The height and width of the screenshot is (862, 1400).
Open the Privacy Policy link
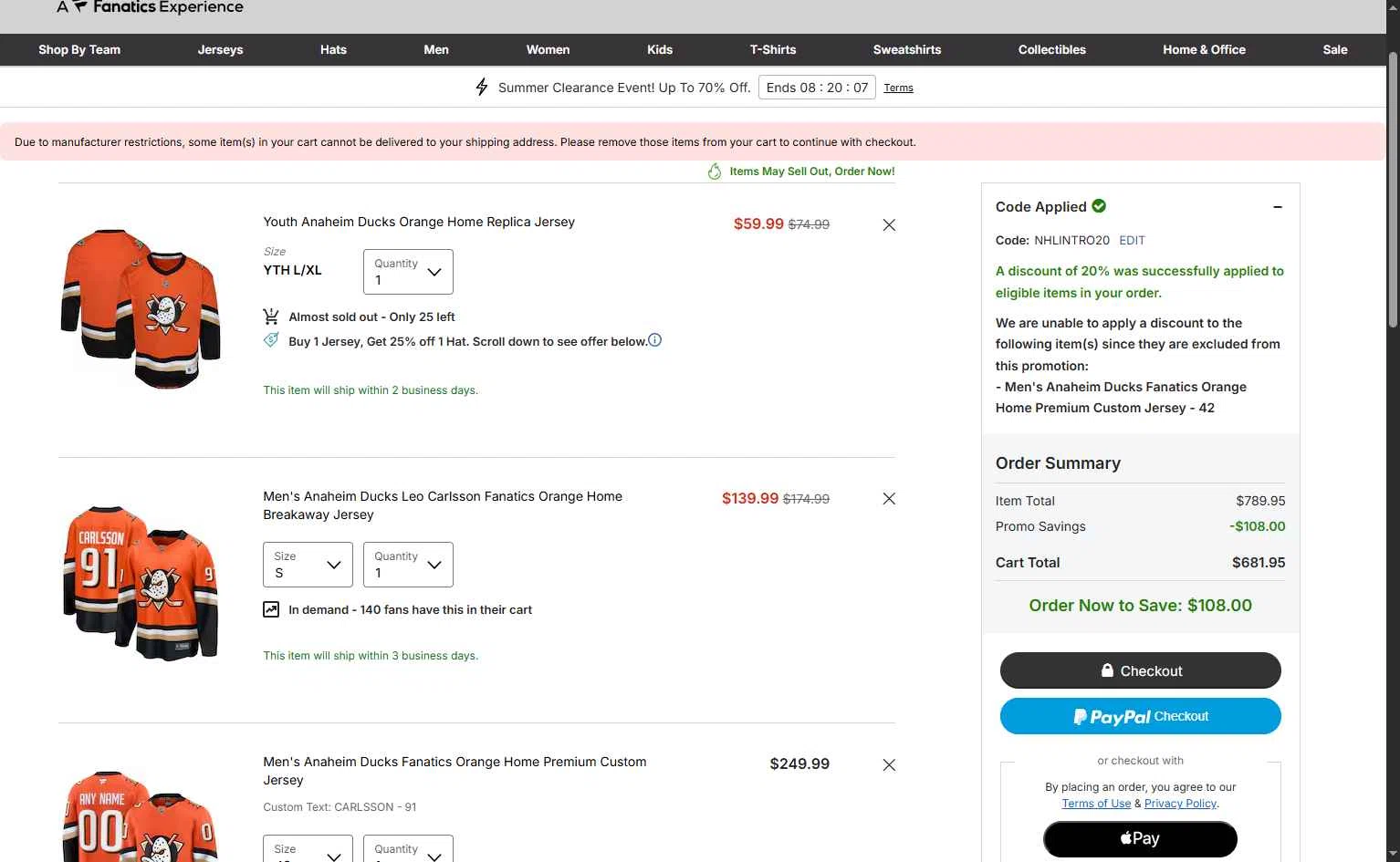[x=1180, y=804]
